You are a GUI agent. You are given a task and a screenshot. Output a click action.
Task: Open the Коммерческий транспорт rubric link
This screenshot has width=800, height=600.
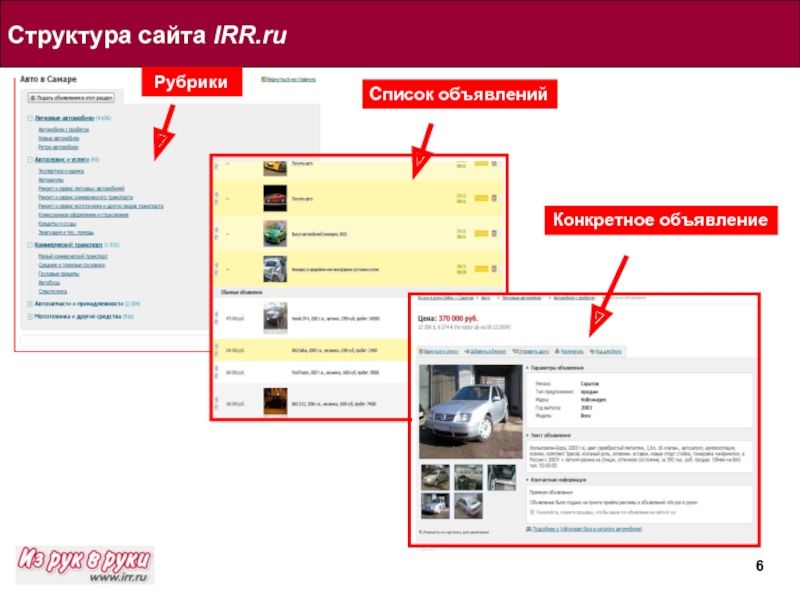pyautogui.click(x=68, y=245)
